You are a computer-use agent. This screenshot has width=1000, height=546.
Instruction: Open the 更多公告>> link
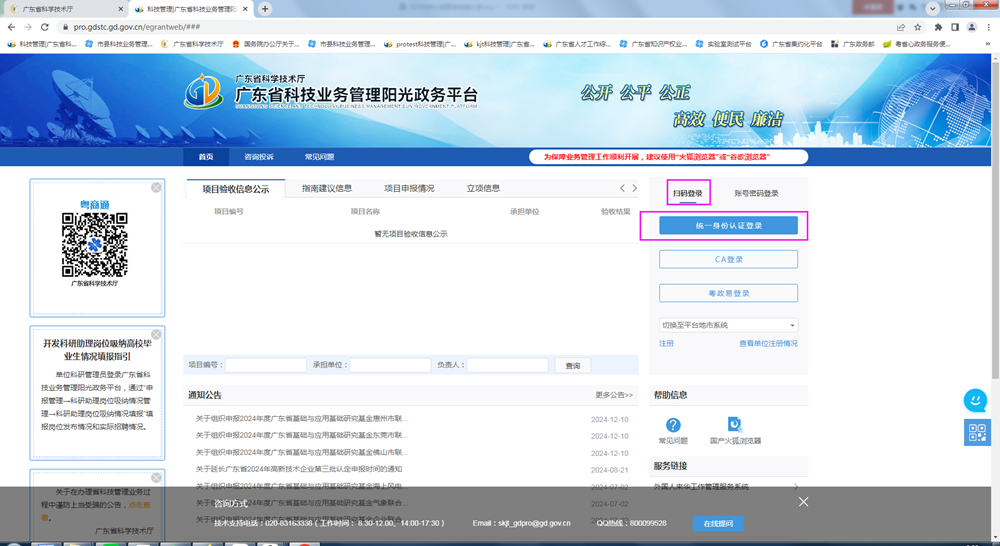pos(614,395)
